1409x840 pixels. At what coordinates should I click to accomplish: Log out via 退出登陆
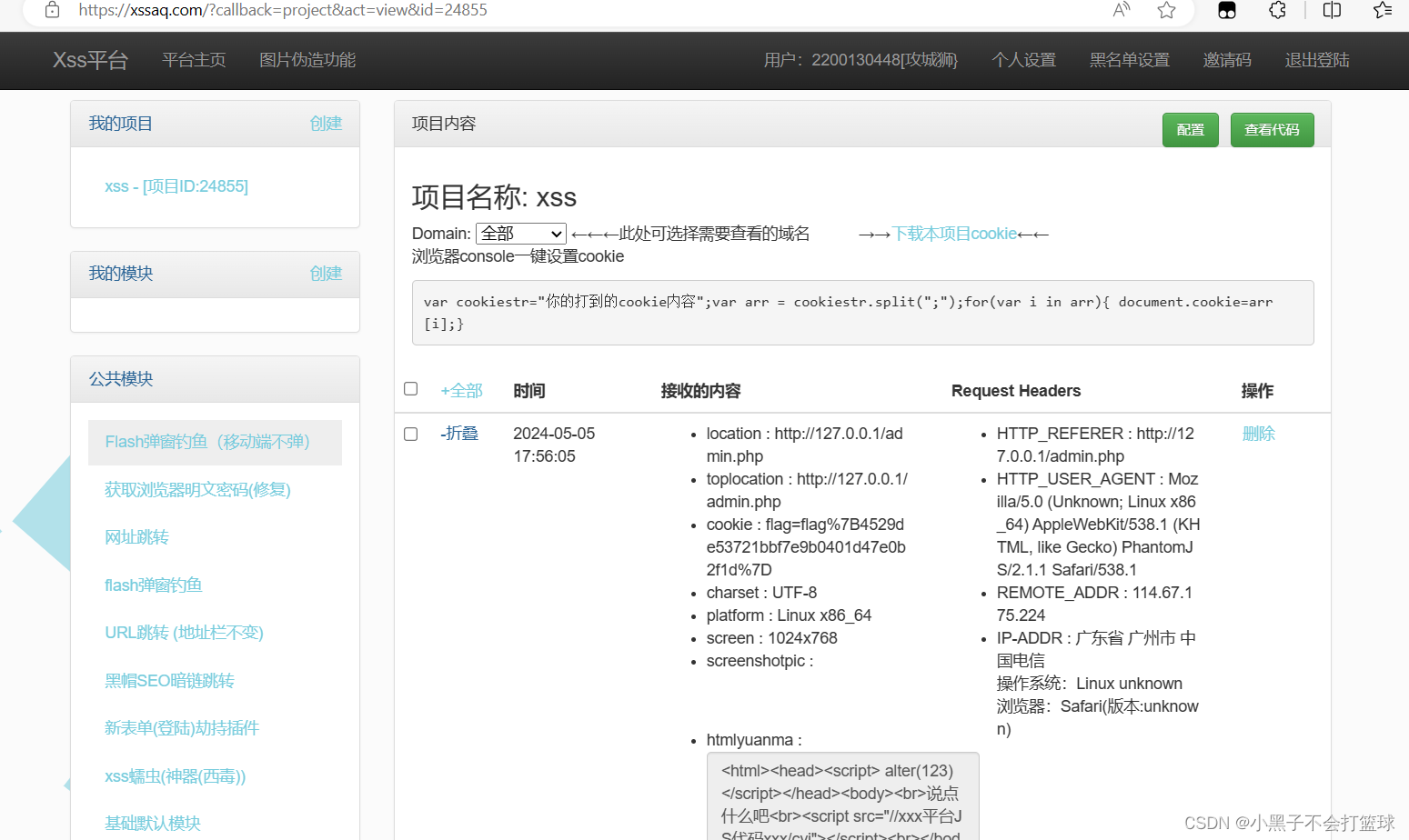[x=1317, y=60]
